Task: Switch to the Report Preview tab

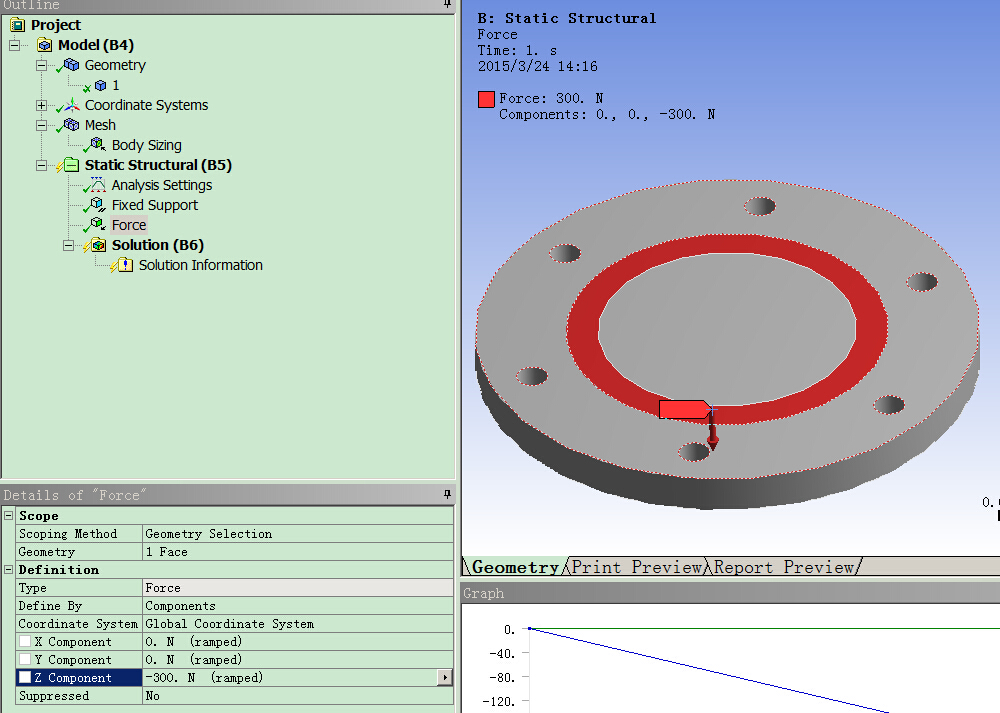Action: coord(784,567)
